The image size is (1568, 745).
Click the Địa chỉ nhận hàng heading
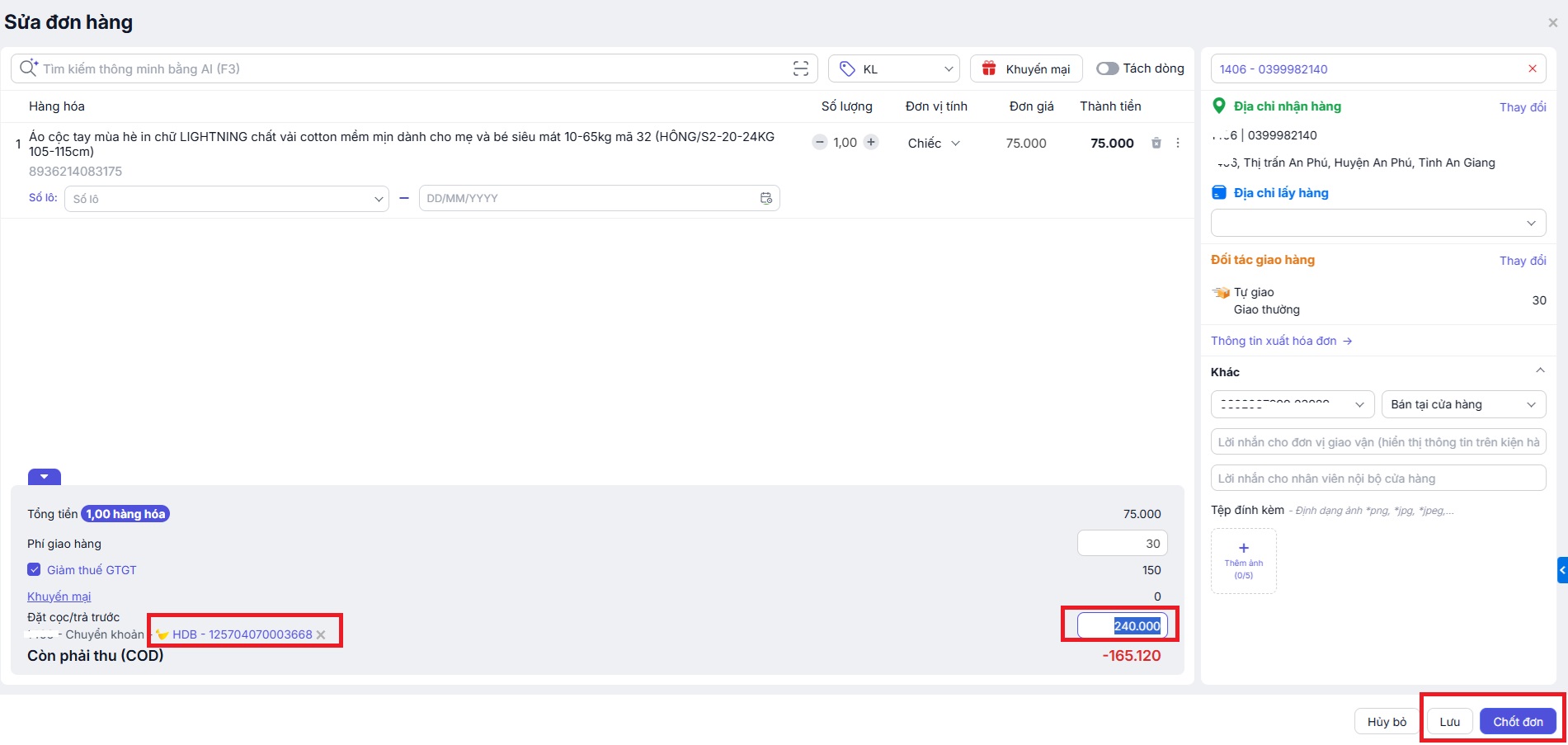tap(1287, 106)
